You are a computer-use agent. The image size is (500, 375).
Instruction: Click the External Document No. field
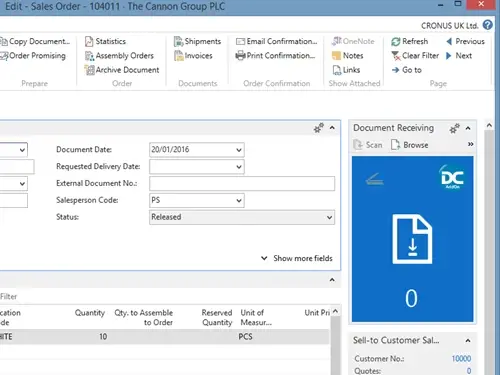click(242, 184)
